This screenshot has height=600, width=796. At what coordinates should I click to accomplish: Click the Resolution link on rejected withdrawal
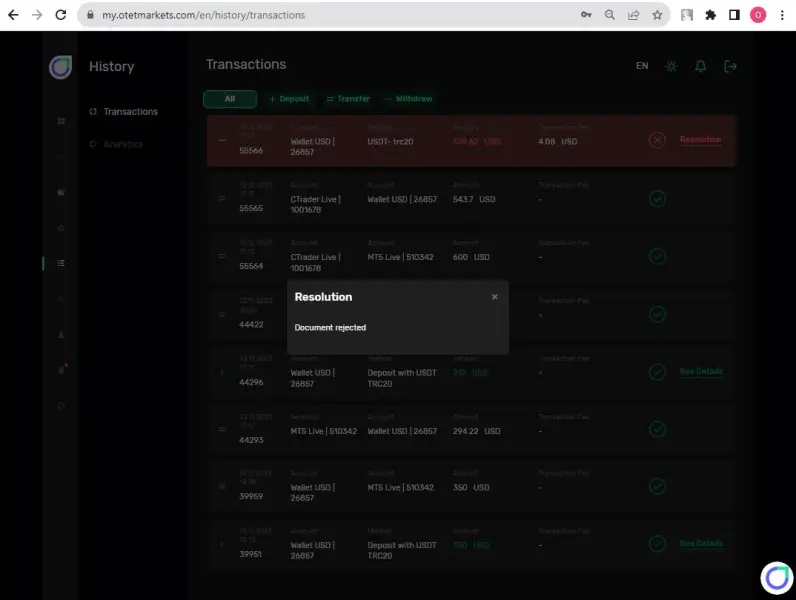[x=701, y=140]
